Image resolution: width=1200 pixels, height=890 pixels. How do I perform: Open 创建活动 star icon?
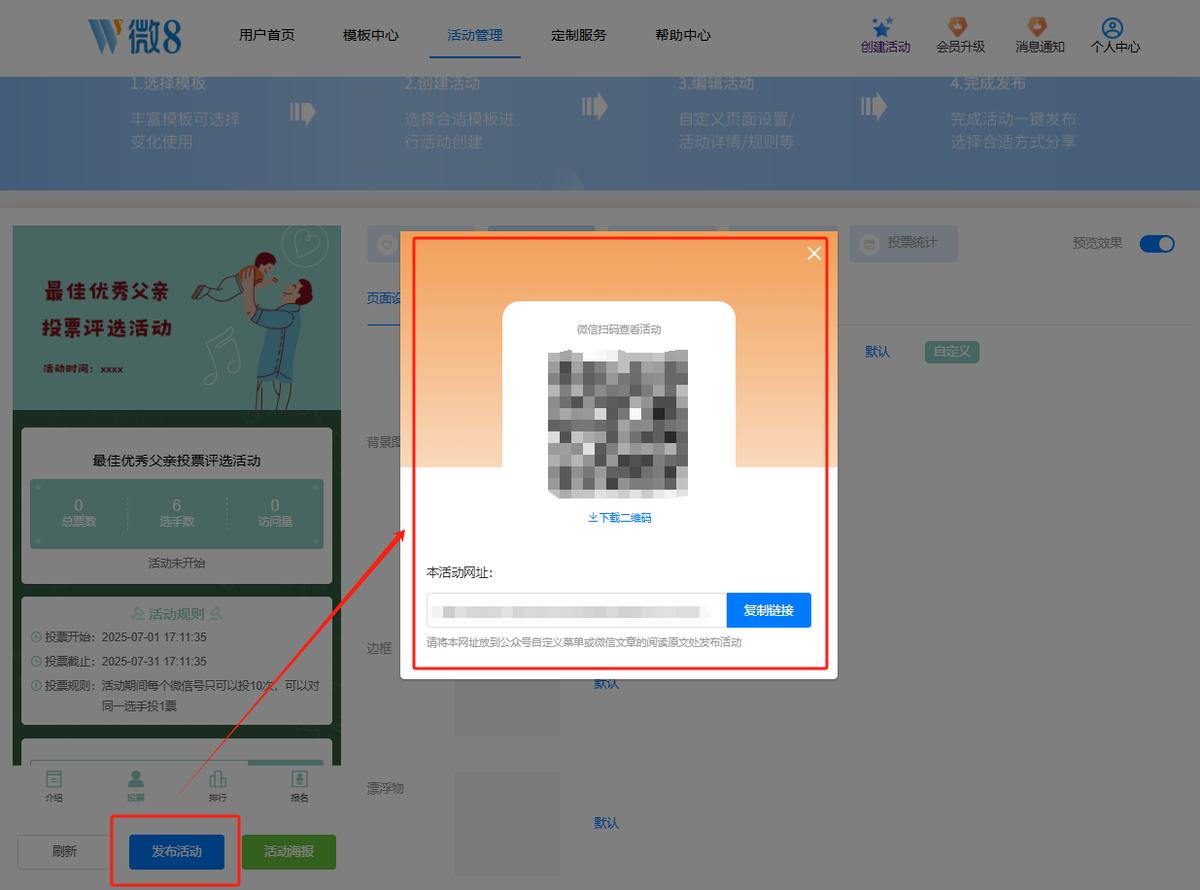coord(883,27)
